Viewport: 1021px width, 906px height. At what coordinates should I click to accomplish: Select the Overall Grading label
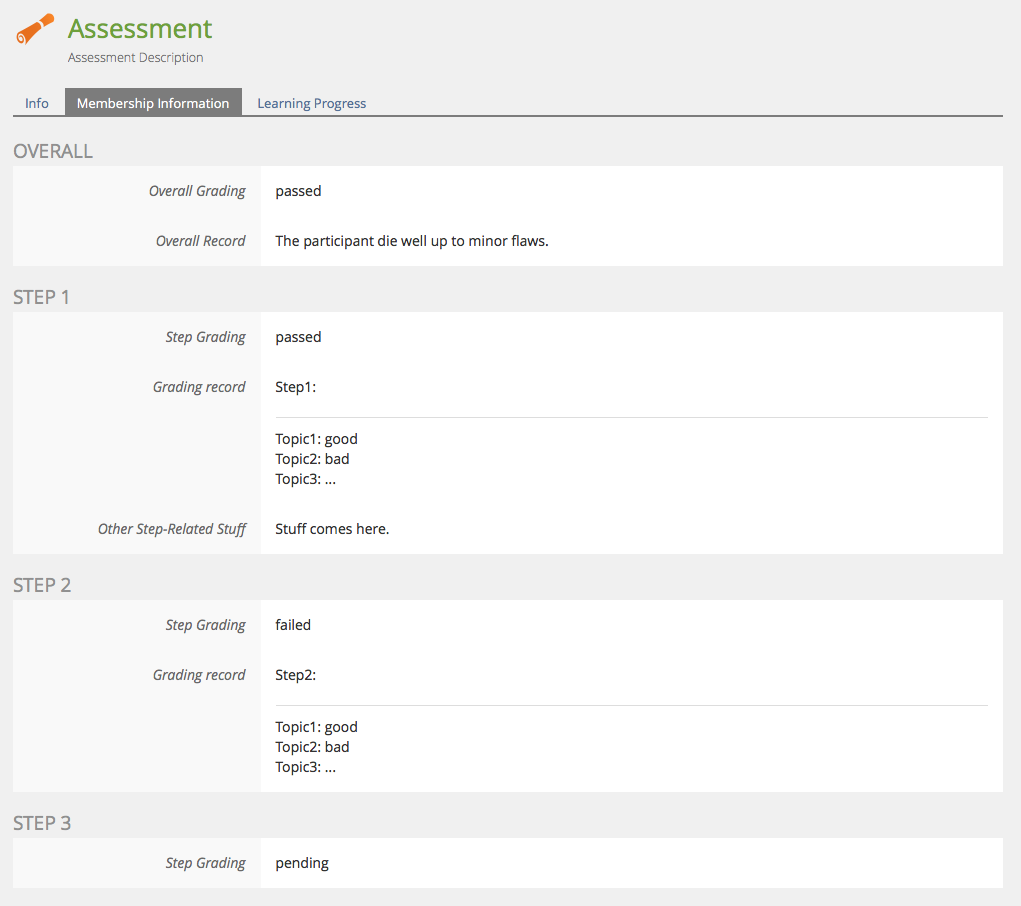(x=197, y=191)
